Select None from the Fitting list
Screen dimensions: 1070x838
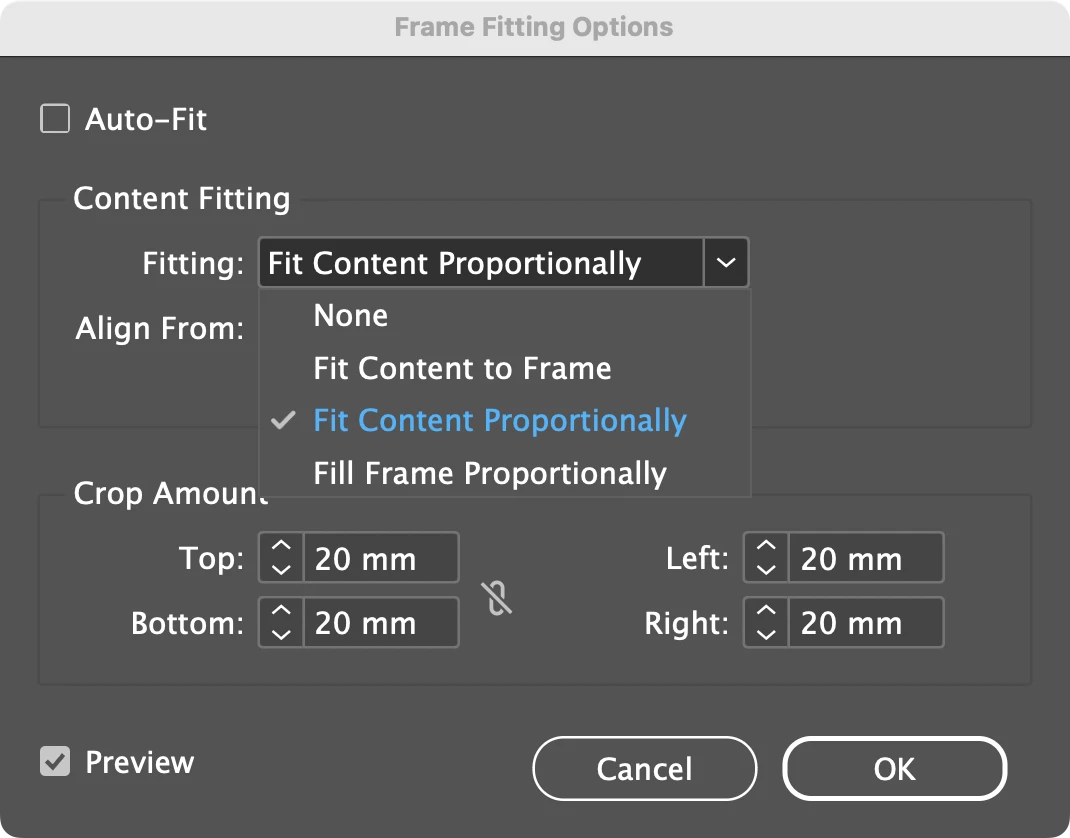click(x=351, y=316)
